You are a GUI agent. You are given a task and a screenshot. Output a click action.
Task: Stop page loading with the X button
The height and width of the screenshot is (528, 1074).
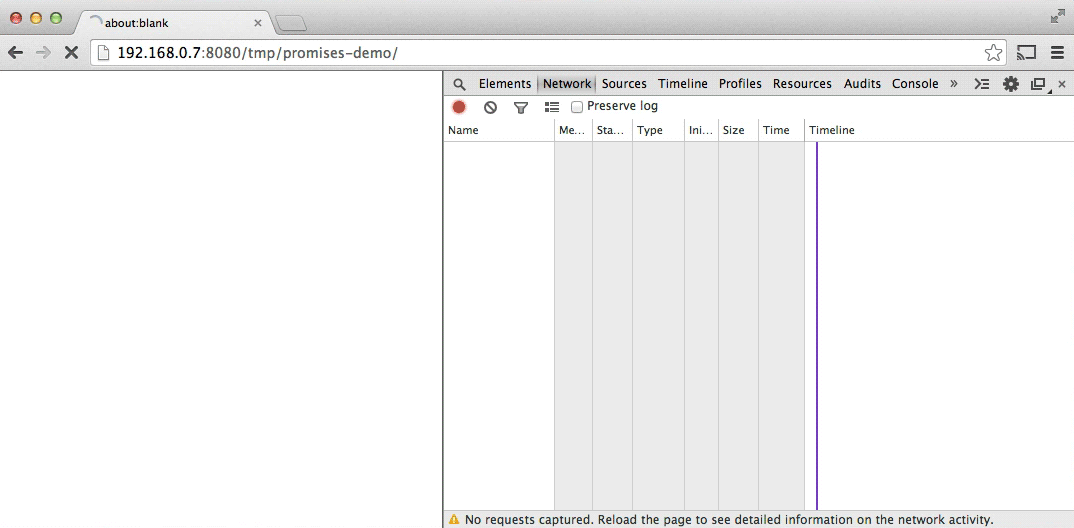71,53
